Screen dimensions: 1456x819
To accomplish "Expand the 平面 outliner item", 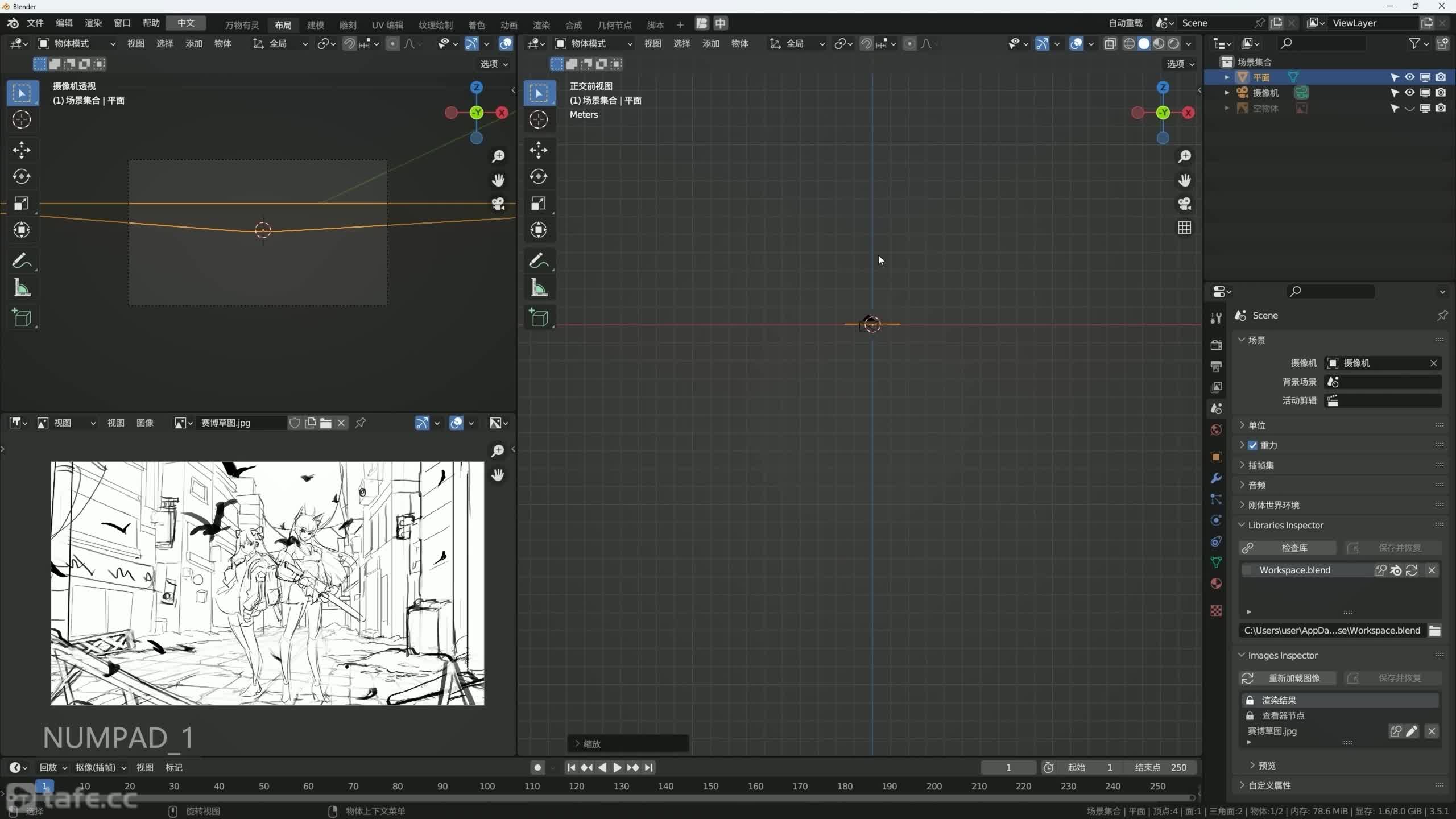I will tap(1227, 77).
